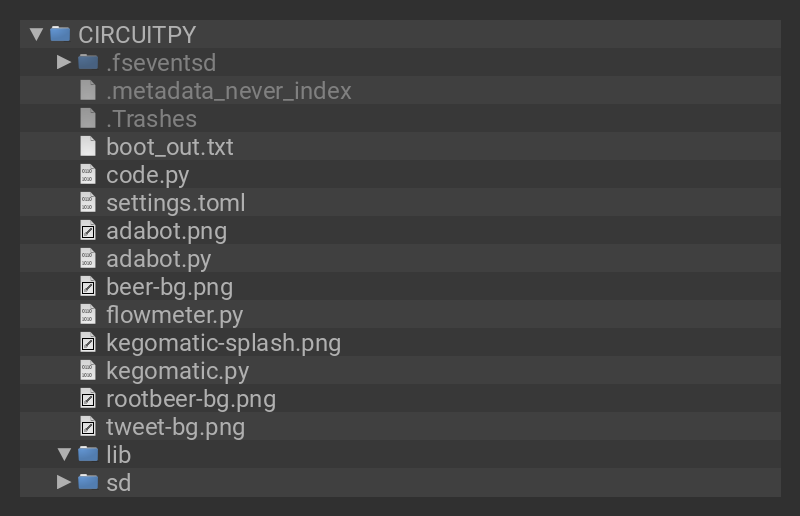
Task: Click the adabot.png image icon
Action: click(88, 231)
